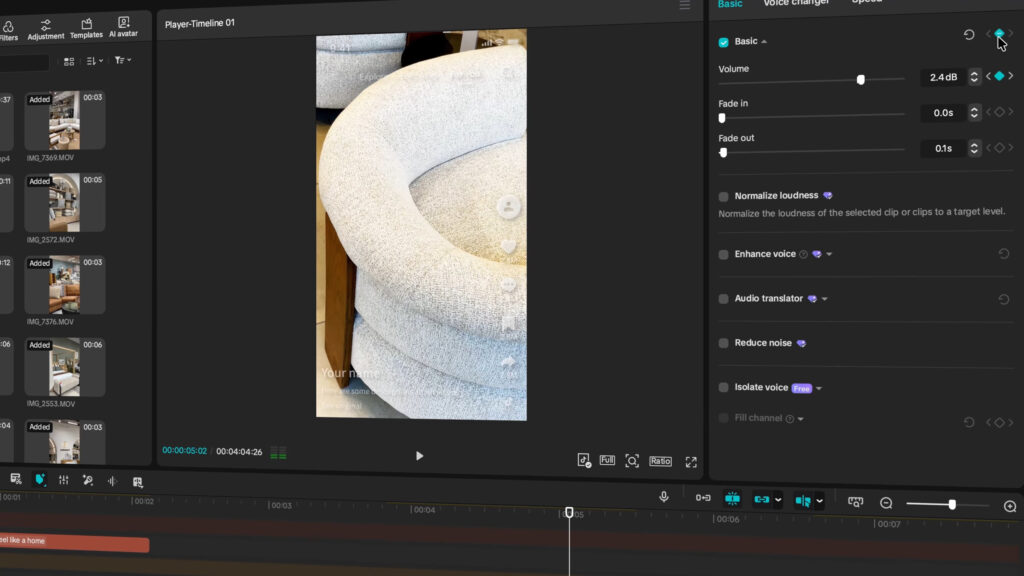The height and width of the screenshot is (576, 1024).
Task: Open the linkage options dropdown arrow
Action: 778,500
